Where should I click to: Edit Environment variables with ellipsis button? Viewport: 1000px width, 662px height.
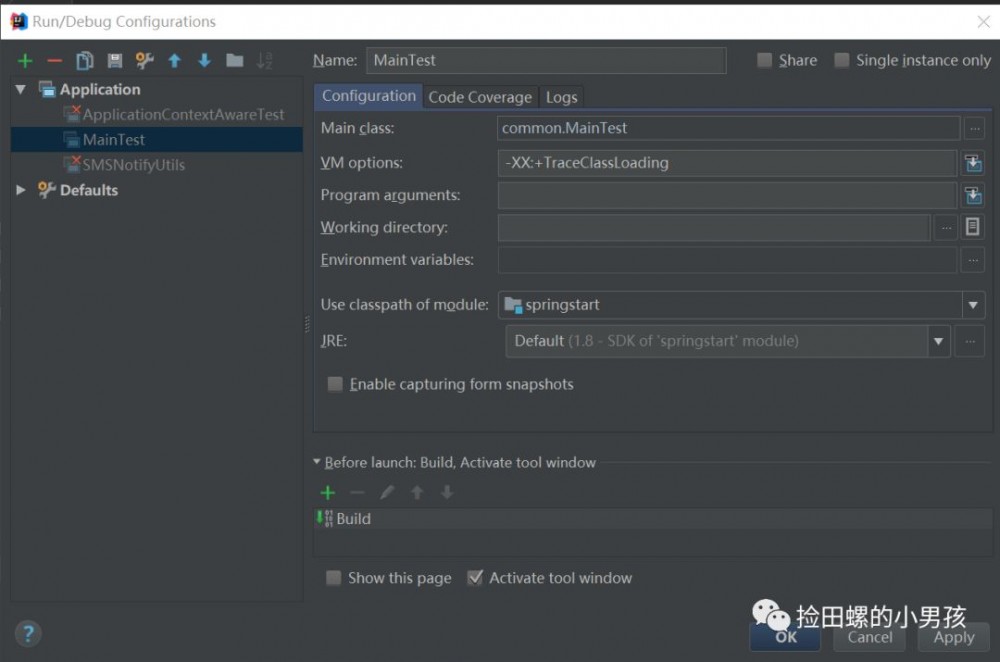click(973, 260)
